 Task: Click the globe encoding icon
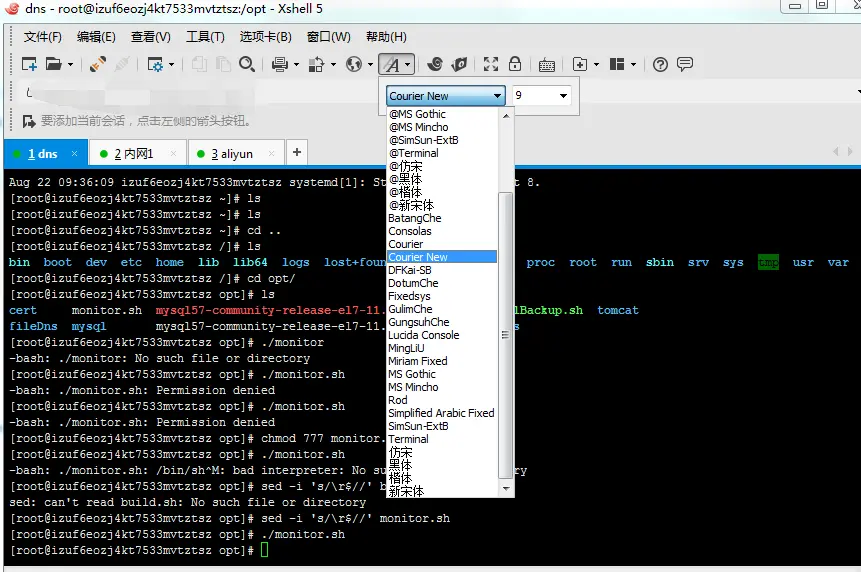click(354, 64)
